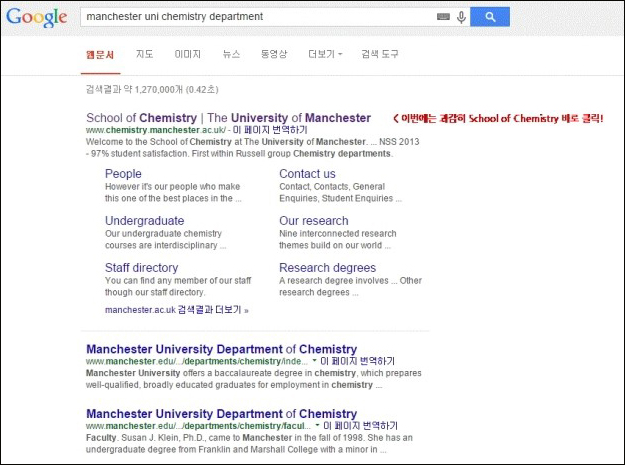625x465 pixels.
Task: Click snippet 'Our undergraduate chemistry'
Action: (x=163, y=233)
